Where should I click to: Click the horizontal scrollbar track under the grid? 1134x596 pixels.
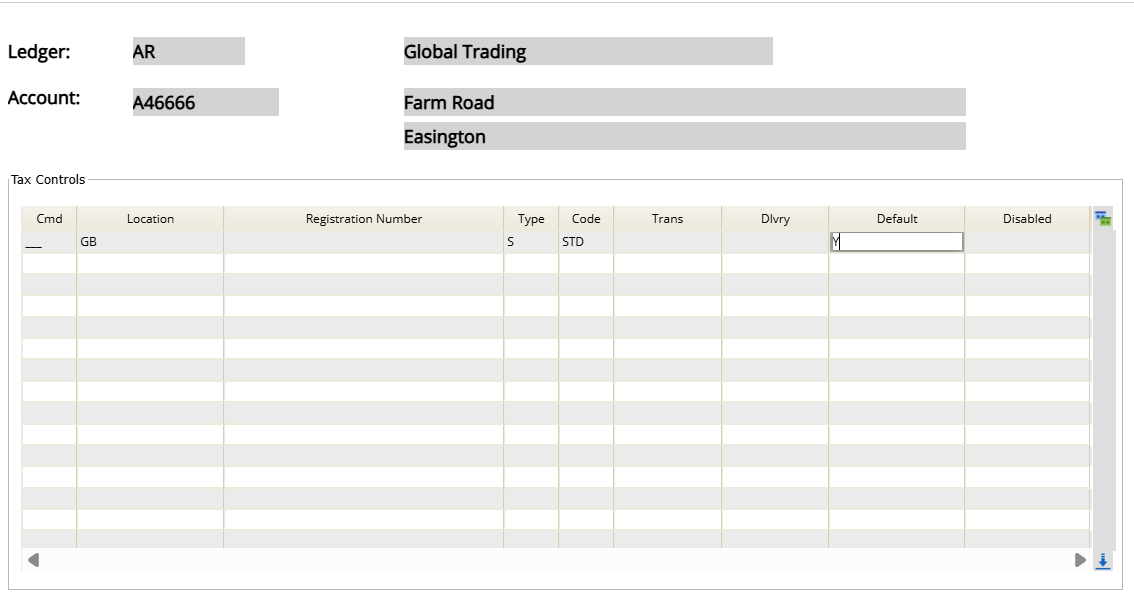(556, 560)
